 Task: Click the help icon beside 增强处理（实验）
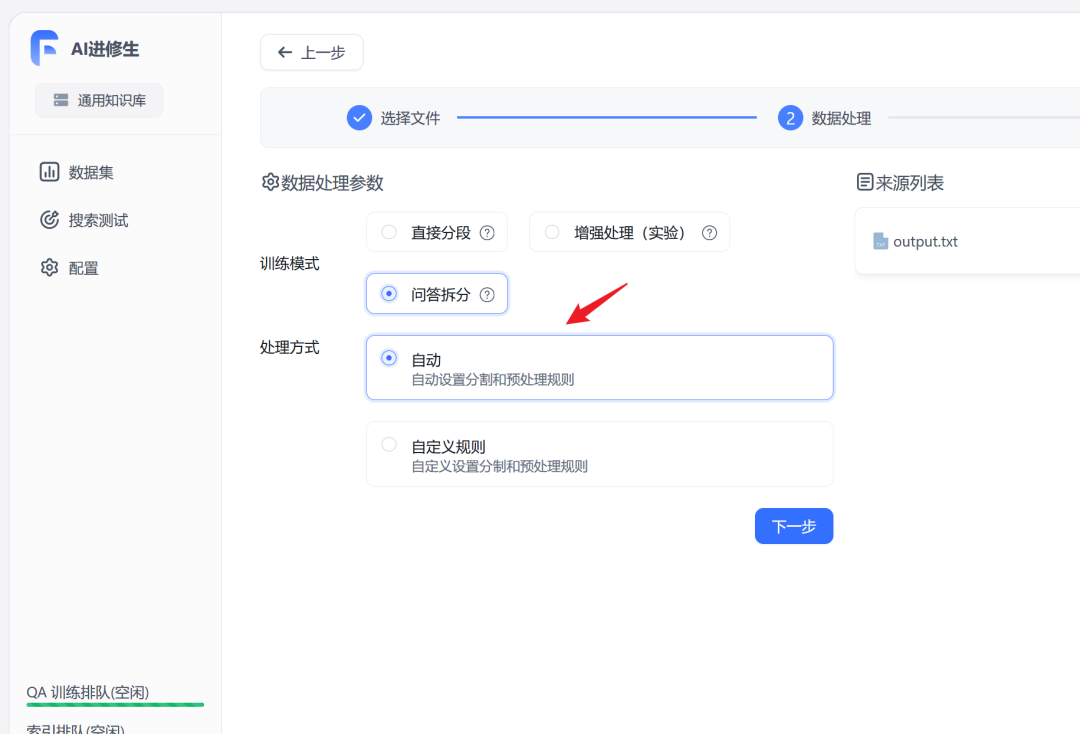[709, 233]
